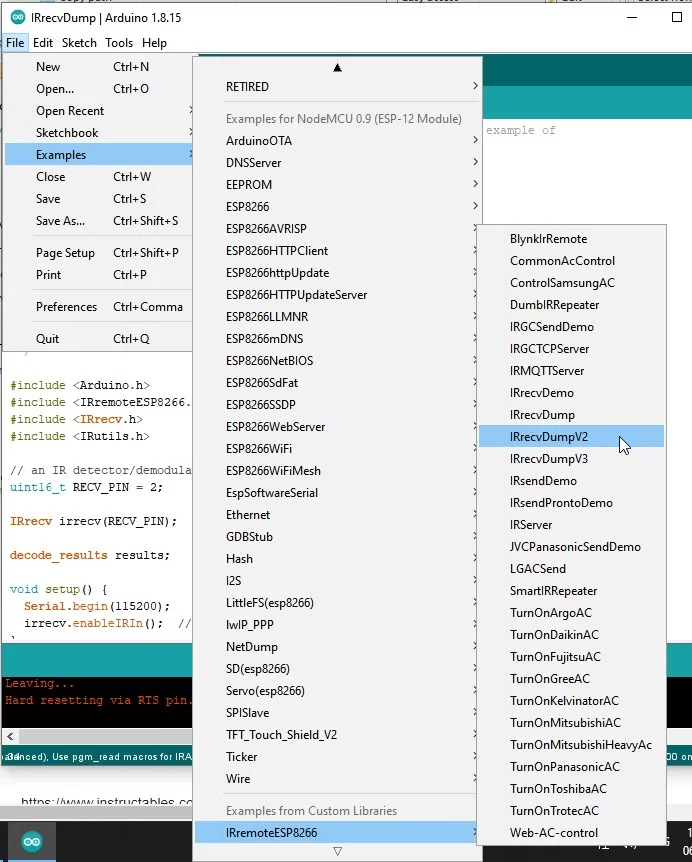Click the console horizontal scrollbar left arrow

point(10,736)
